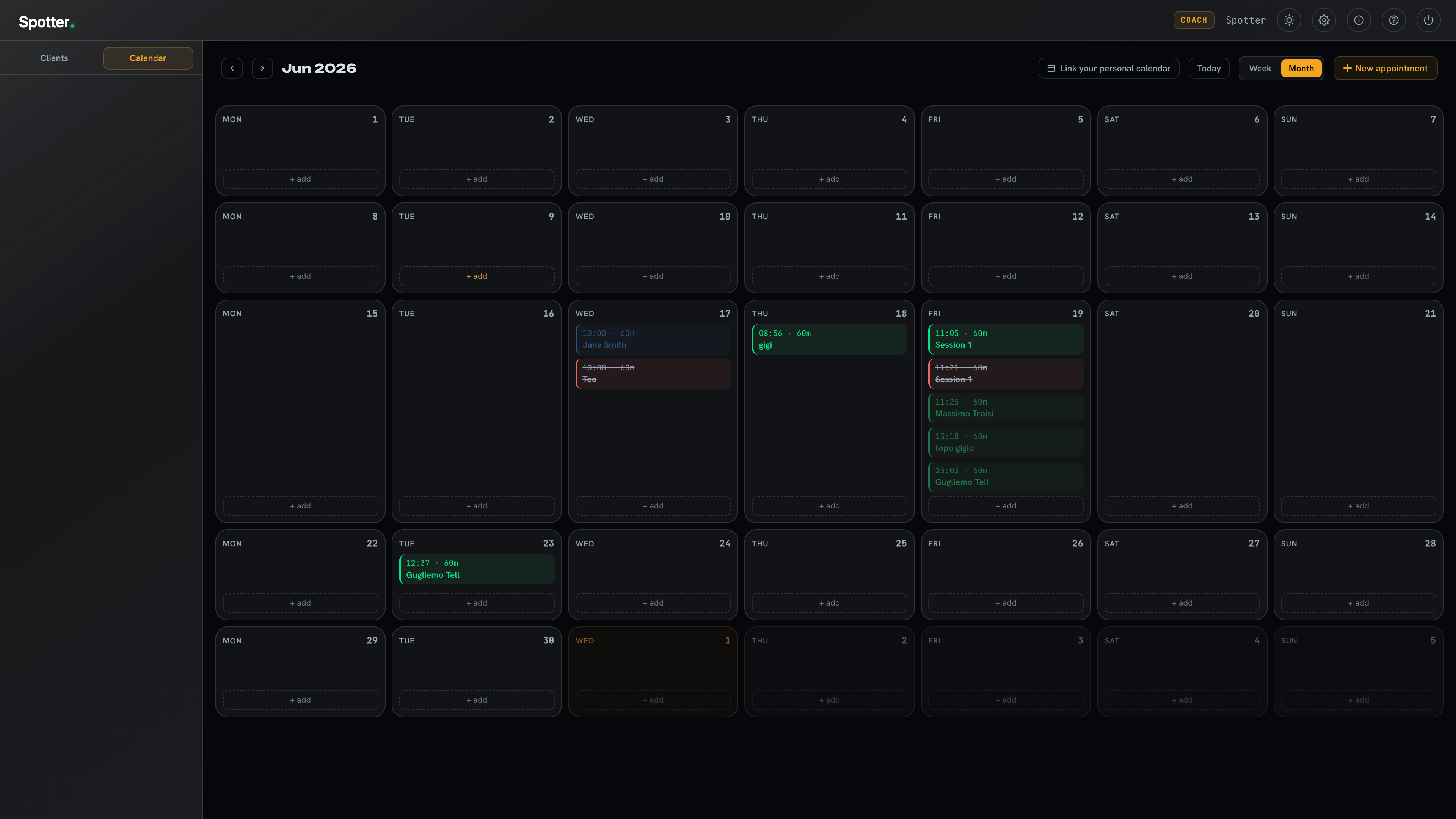Add an appointment on Monday June 22

coord(300,603)
